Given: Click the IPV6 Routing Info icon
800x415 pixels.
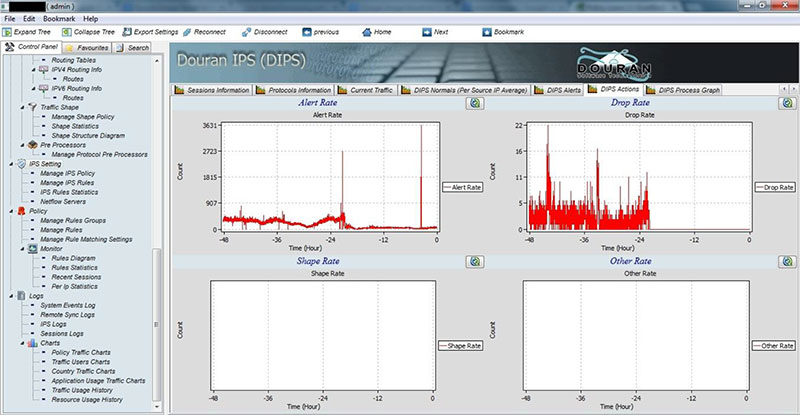Looking at the screenshot, I should pos(44,88).
